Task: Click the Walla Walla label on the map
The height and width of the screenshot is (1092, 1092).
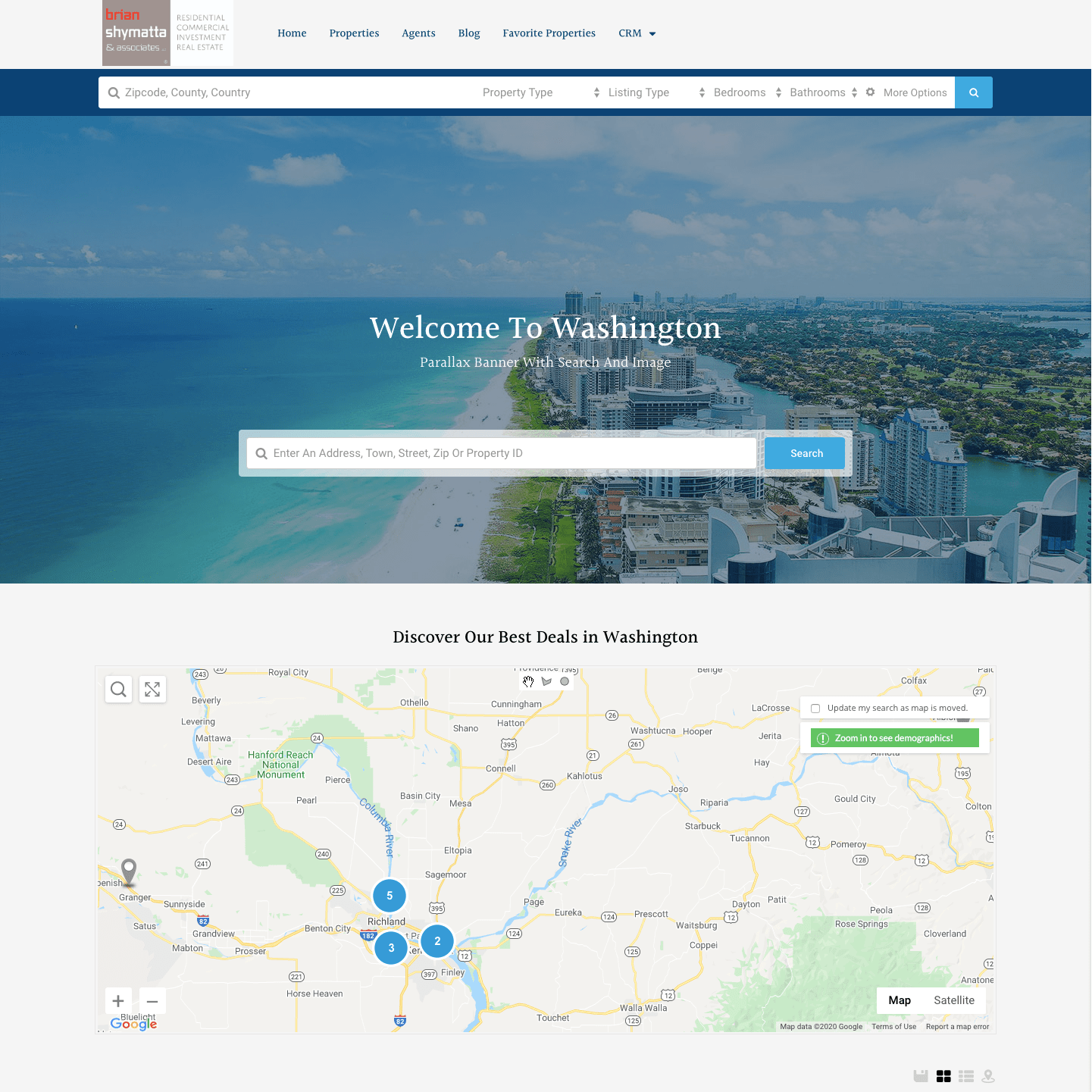Action: tap(643, 1008)
